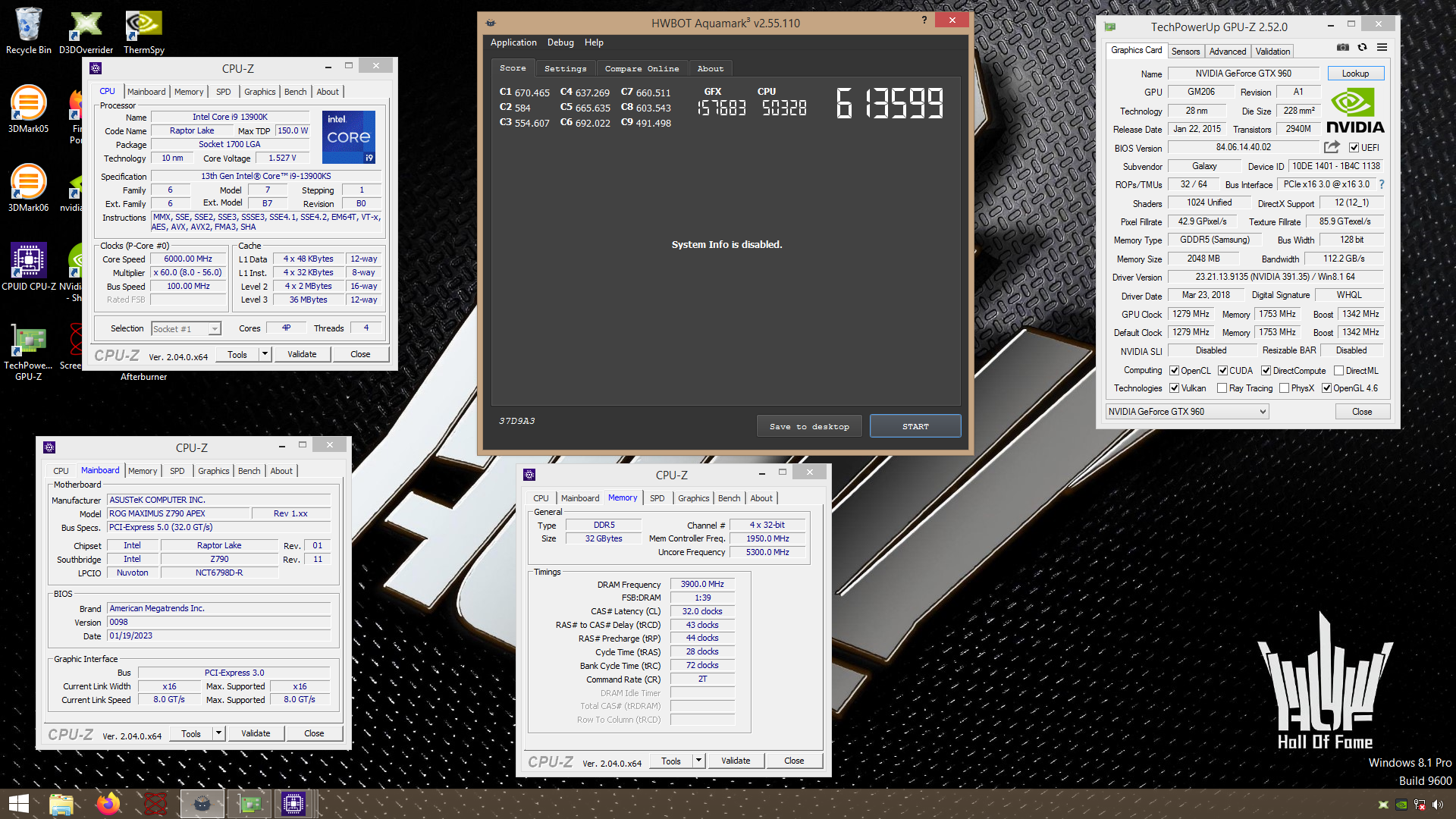This screenshot has height=819, width=1456.
Task: Take a GPU-Z screenshot with the camera icon
Action: coord(1342,47)
